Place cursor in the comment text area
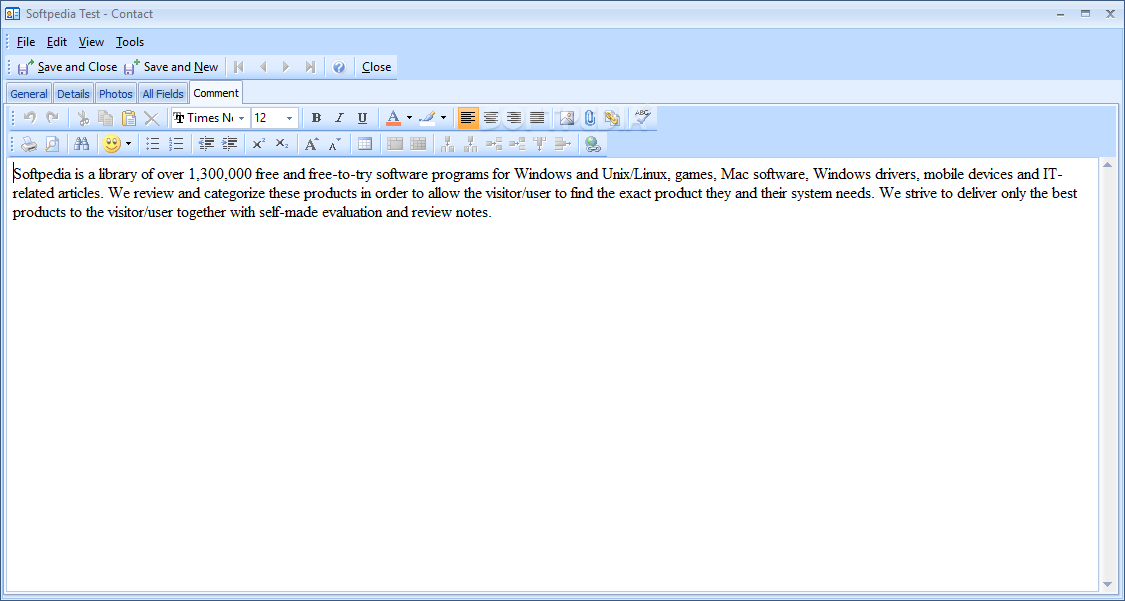This screenshot has height=601, width=1125. tap(552, 374)
